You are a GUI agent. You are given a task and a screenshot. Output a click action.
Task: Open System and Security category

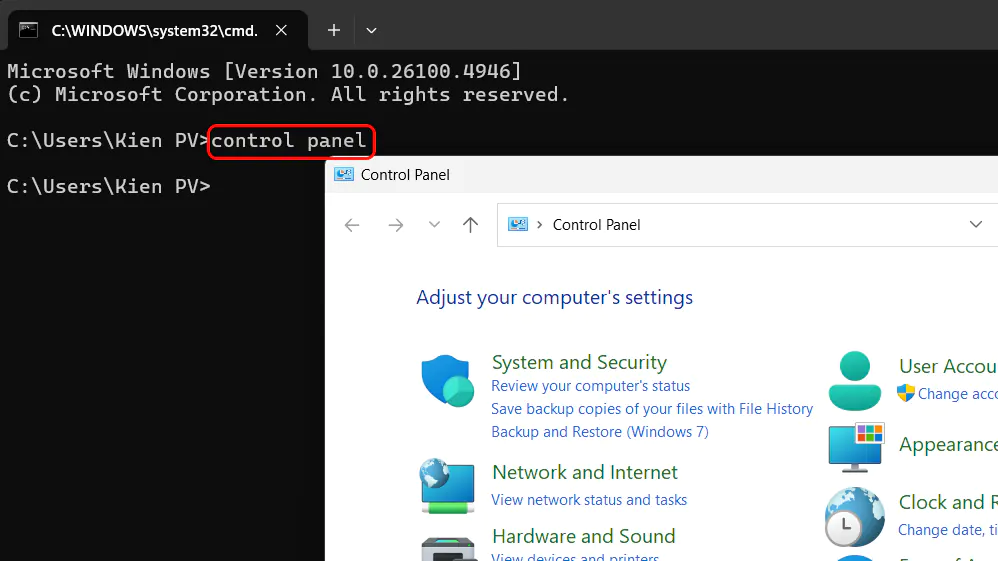(579, 362)
